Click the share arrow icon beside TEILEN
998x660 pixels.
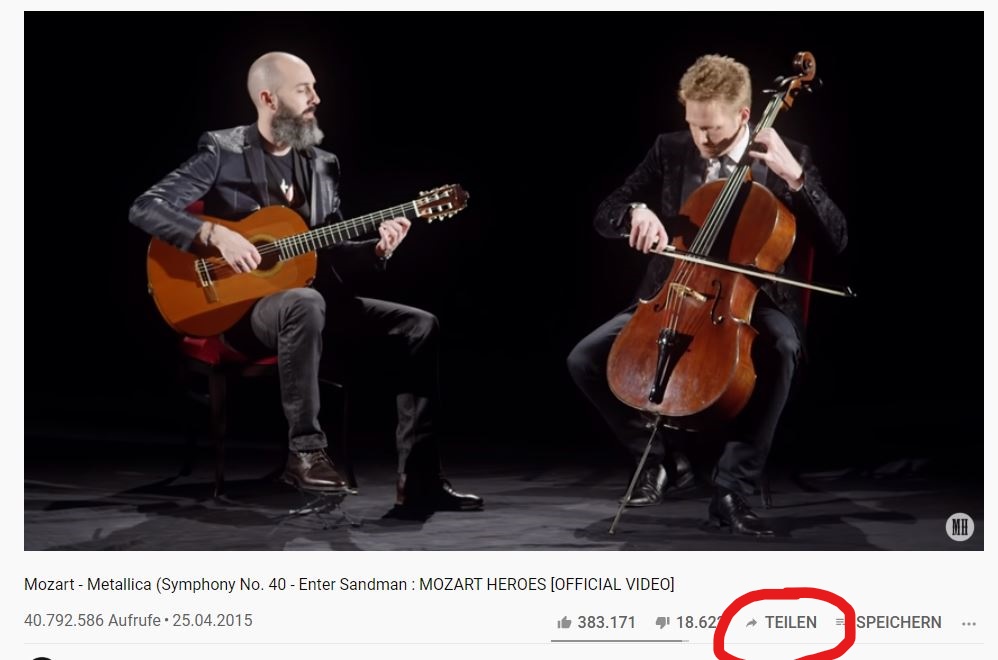(x=751, y=622)
